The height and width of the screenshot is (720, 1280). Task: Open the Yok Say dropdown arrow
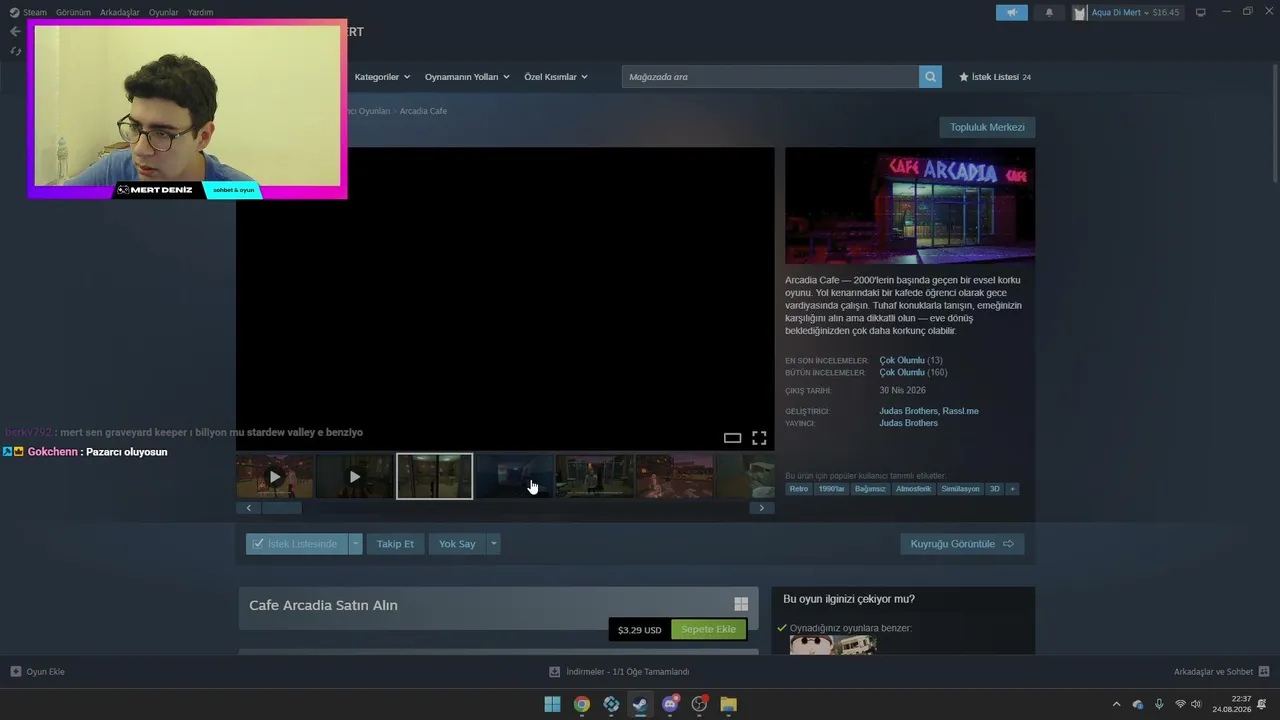pos(493,544)
